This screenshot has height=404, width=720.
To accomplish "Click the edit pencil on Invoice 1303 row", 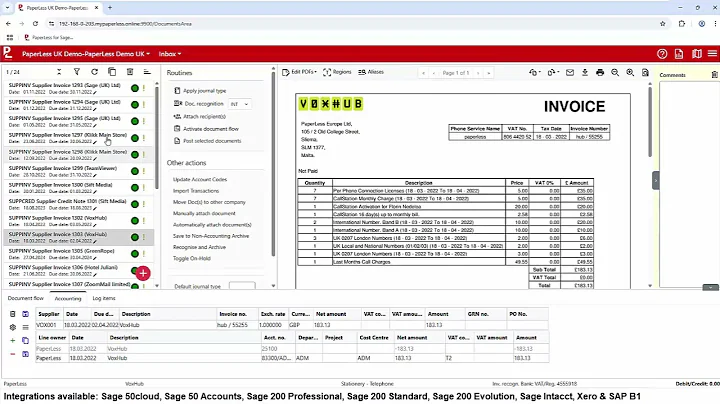I will pyautogui.click(x=95, y=241).
